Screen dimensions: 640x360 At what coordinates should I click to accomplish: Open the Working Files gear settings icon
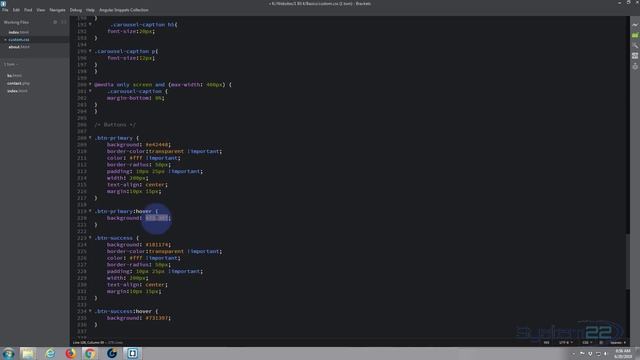click(x=55, y=22)
